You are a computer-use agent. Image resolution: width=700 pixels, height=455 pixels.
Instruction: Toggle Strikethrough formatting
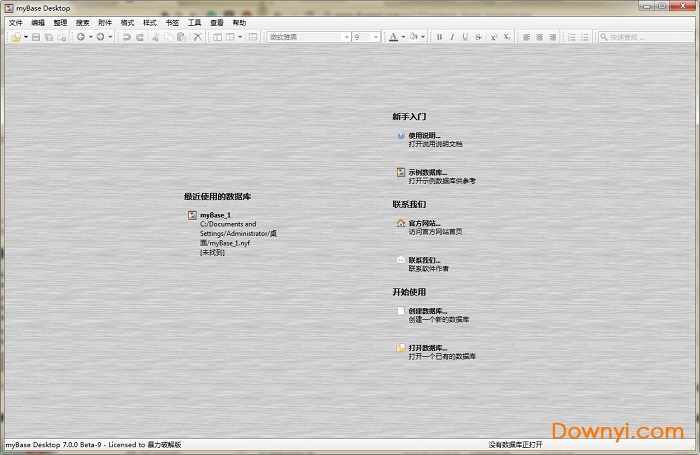click(478, 37)
